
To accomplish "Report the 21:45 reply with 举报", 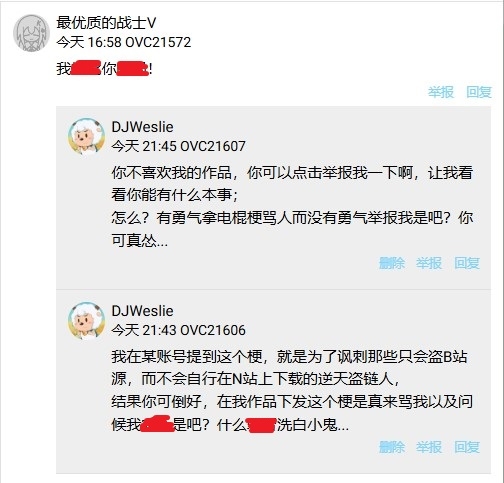I will coord(429,263).
